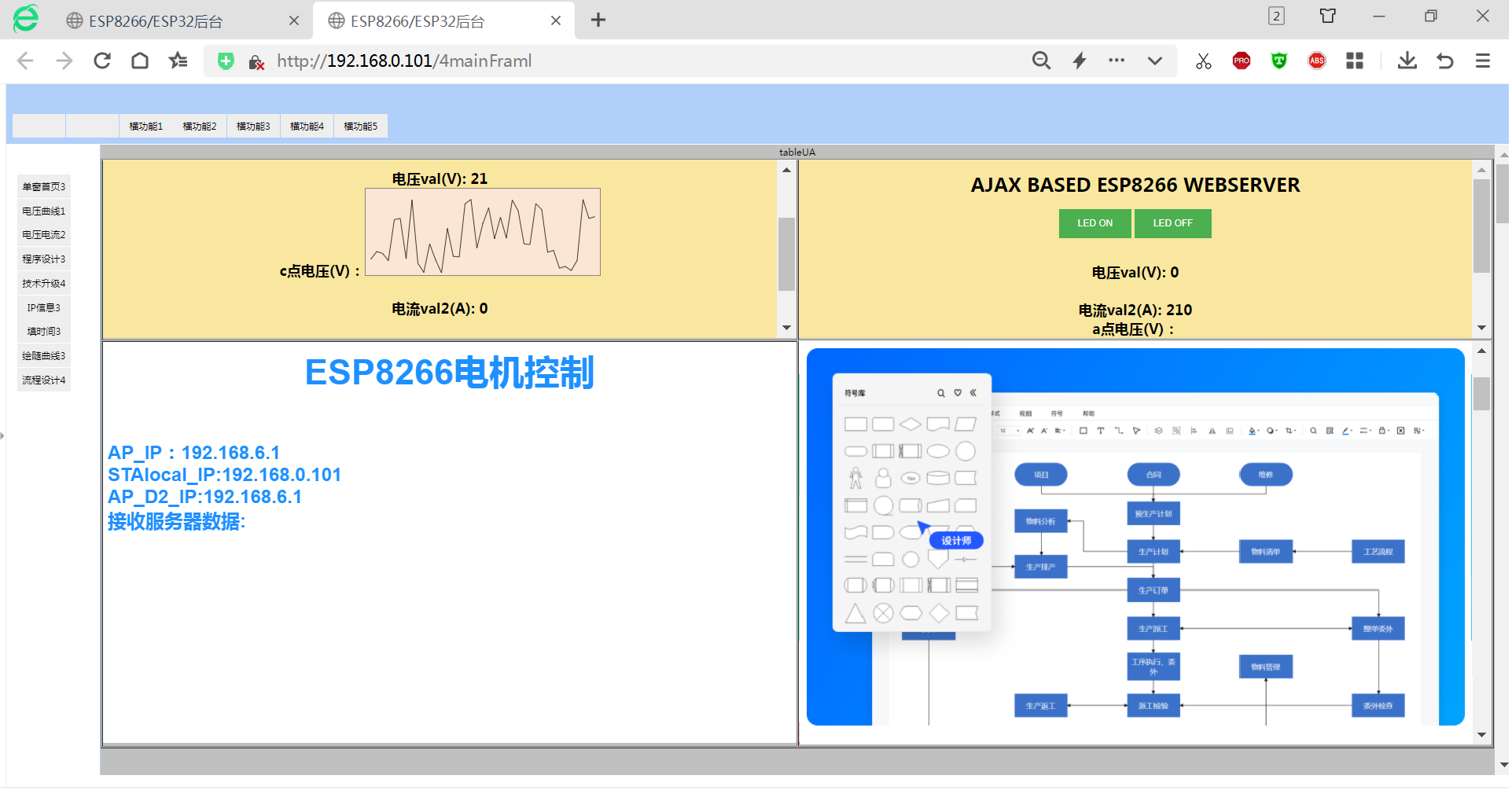This screenshot has width=1512, height=790.
Task: Click the voltage curve chart
Action: tap(483, 232)
